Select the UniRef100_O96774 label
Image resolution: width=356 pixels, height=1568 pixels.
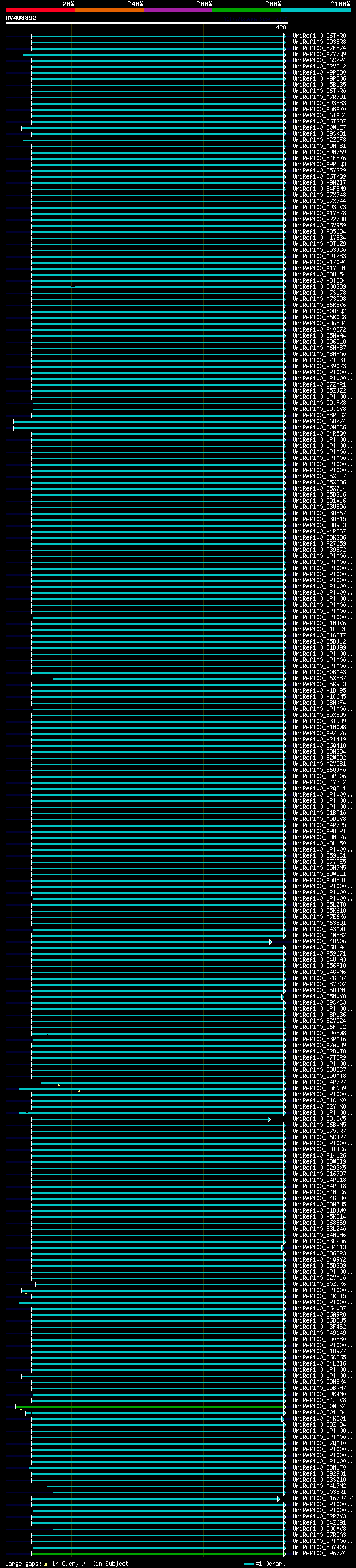point(319,1554)
